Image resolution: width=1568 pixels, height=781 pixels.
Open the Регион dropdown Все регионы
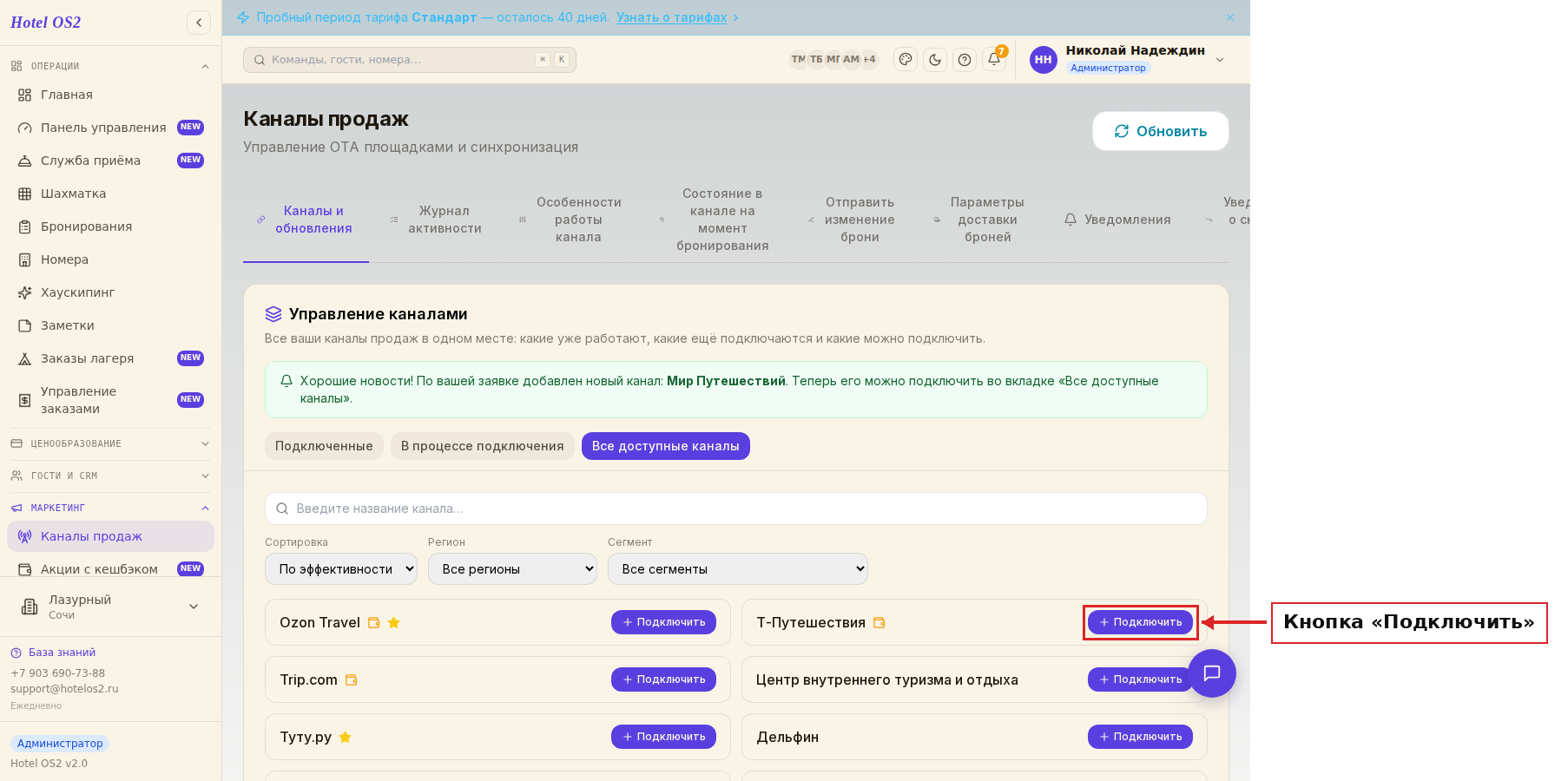pyautogui.click(x=512, y=569)
